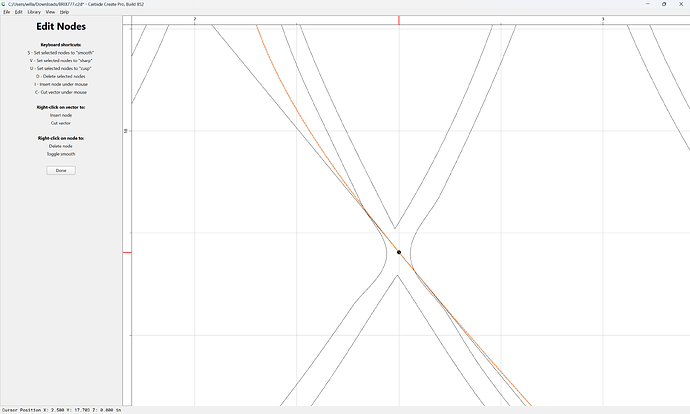The image size is (690, 414).
Task: Click the Cursor Position status bar readout
Action: click(x=62, y=410)
